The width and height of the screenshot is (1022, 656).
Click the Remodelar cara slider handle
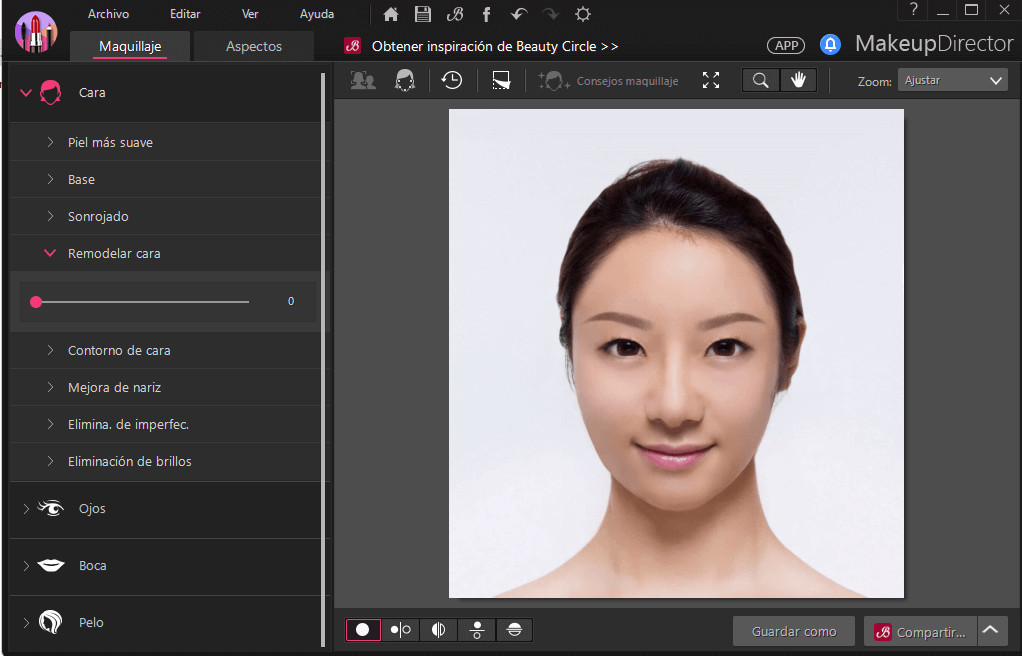tap(36, 301)
